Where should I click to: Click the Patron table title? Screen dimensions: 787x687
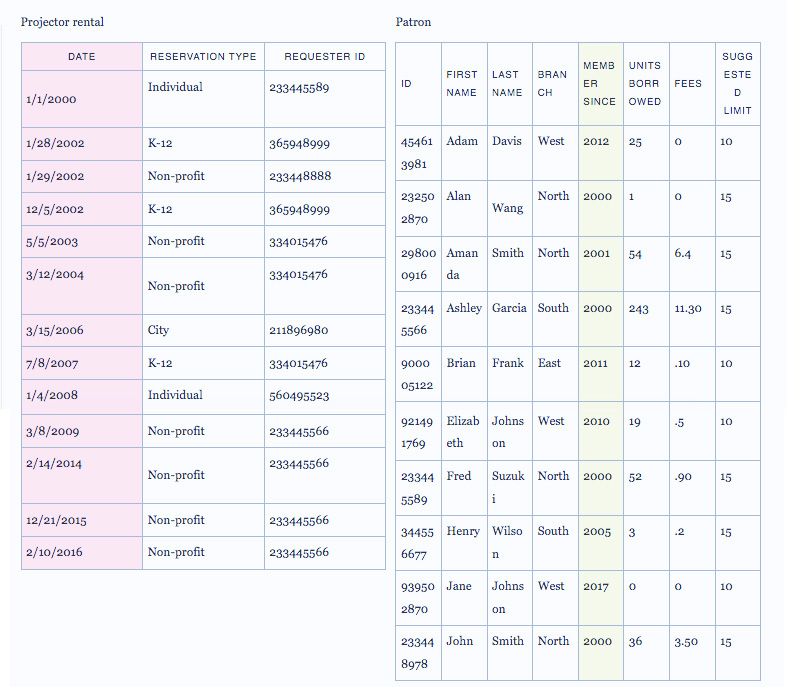[x=413, y=22]
